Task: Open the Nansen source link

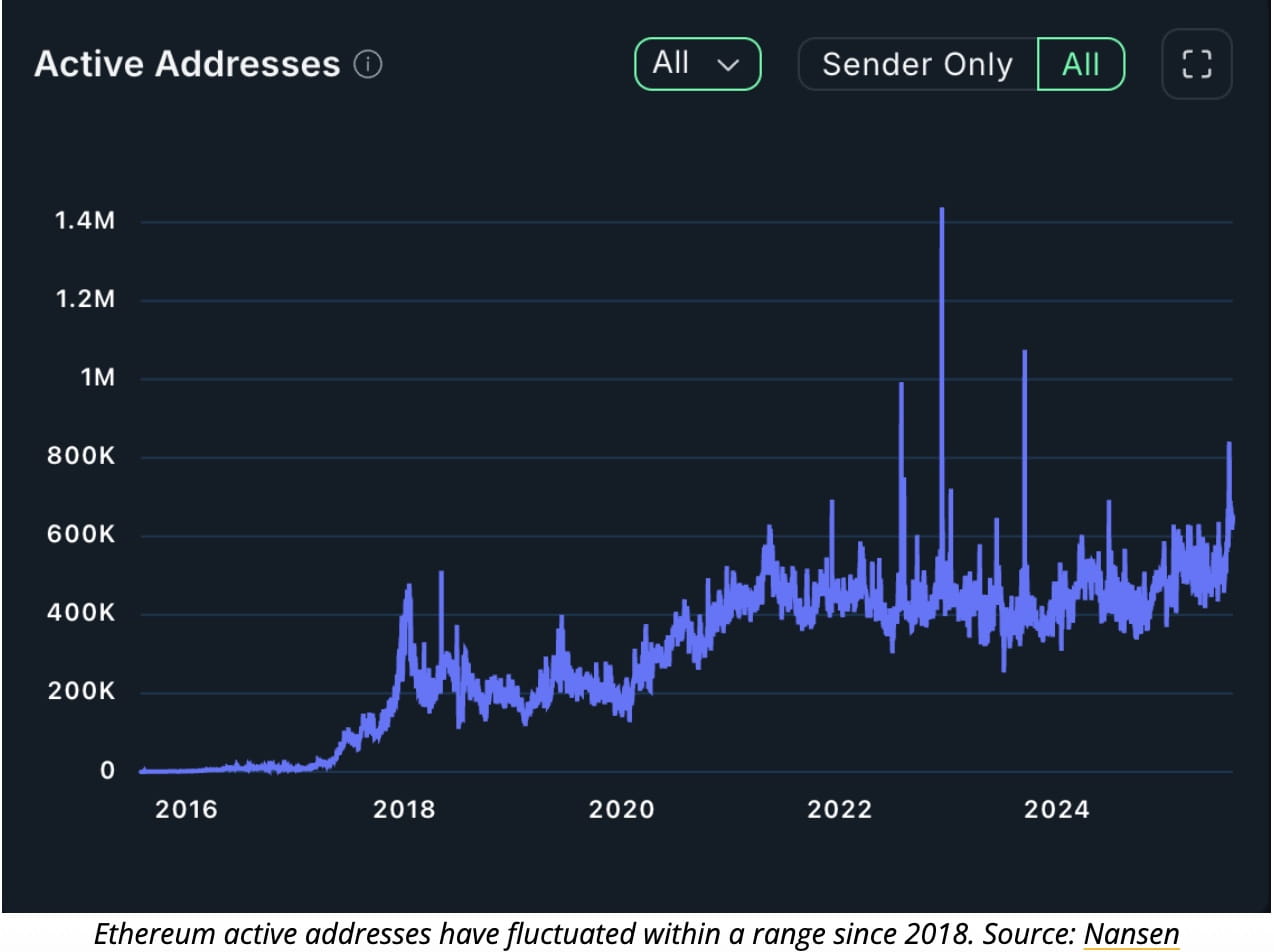Action: [1132, 934]
